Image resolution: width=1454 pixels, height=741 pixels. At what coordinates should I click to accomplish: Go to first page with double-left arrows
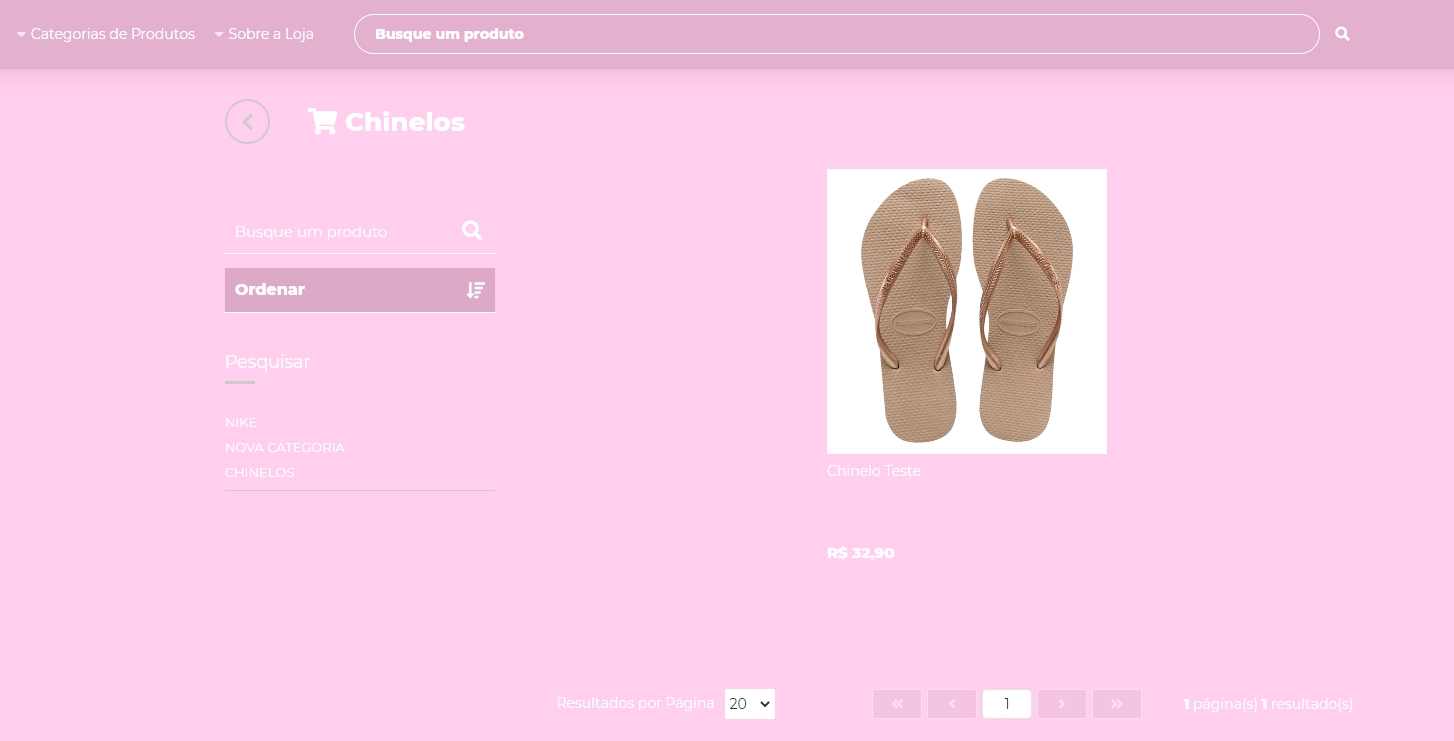(897, 704)
